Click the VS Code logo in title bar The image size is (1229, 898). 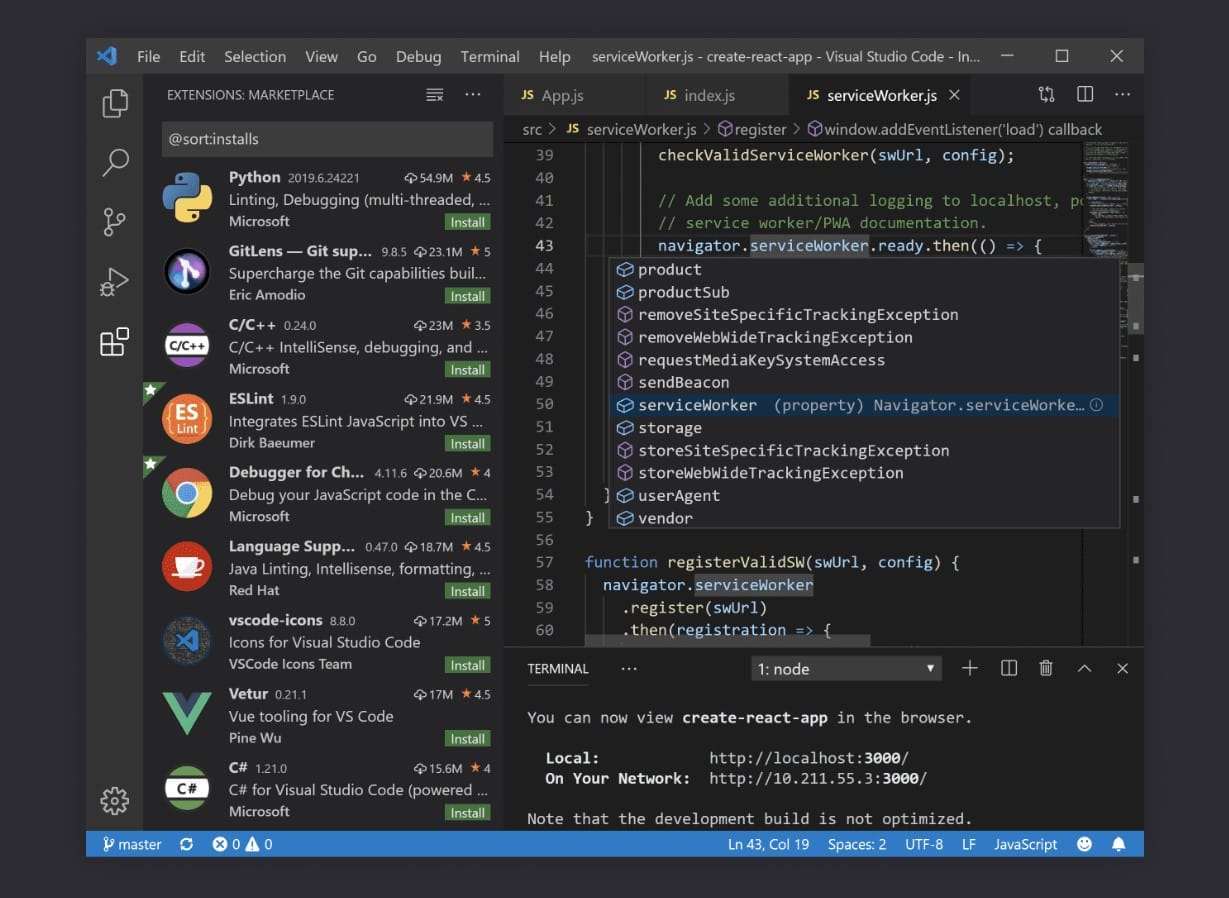click(x=107, y=56)
